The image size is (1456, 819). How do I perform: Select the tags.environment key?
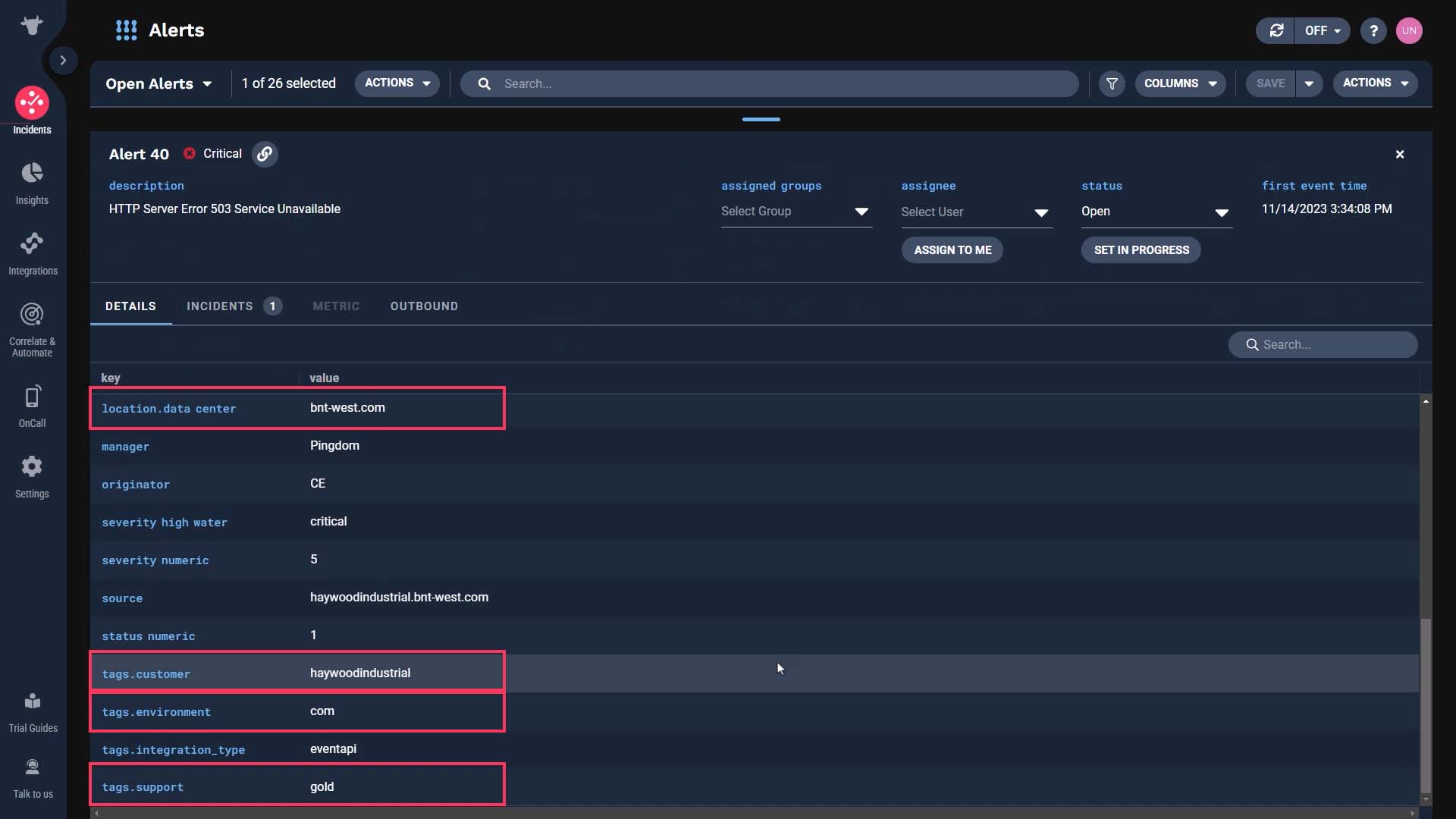[156, 712]
